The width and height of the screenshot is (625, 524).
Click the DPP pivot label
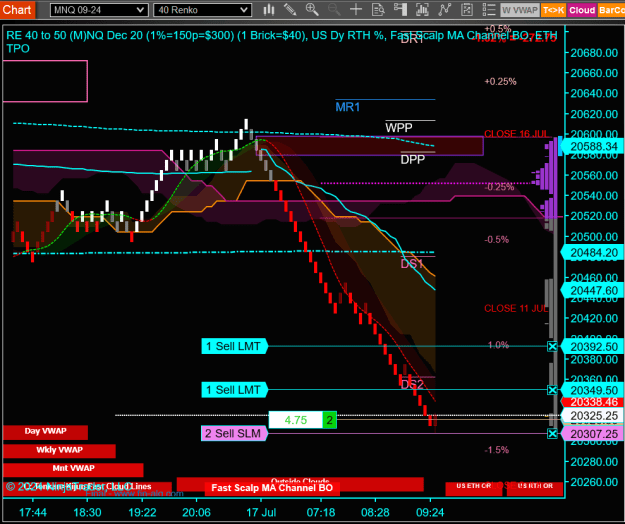pos(413,159)
